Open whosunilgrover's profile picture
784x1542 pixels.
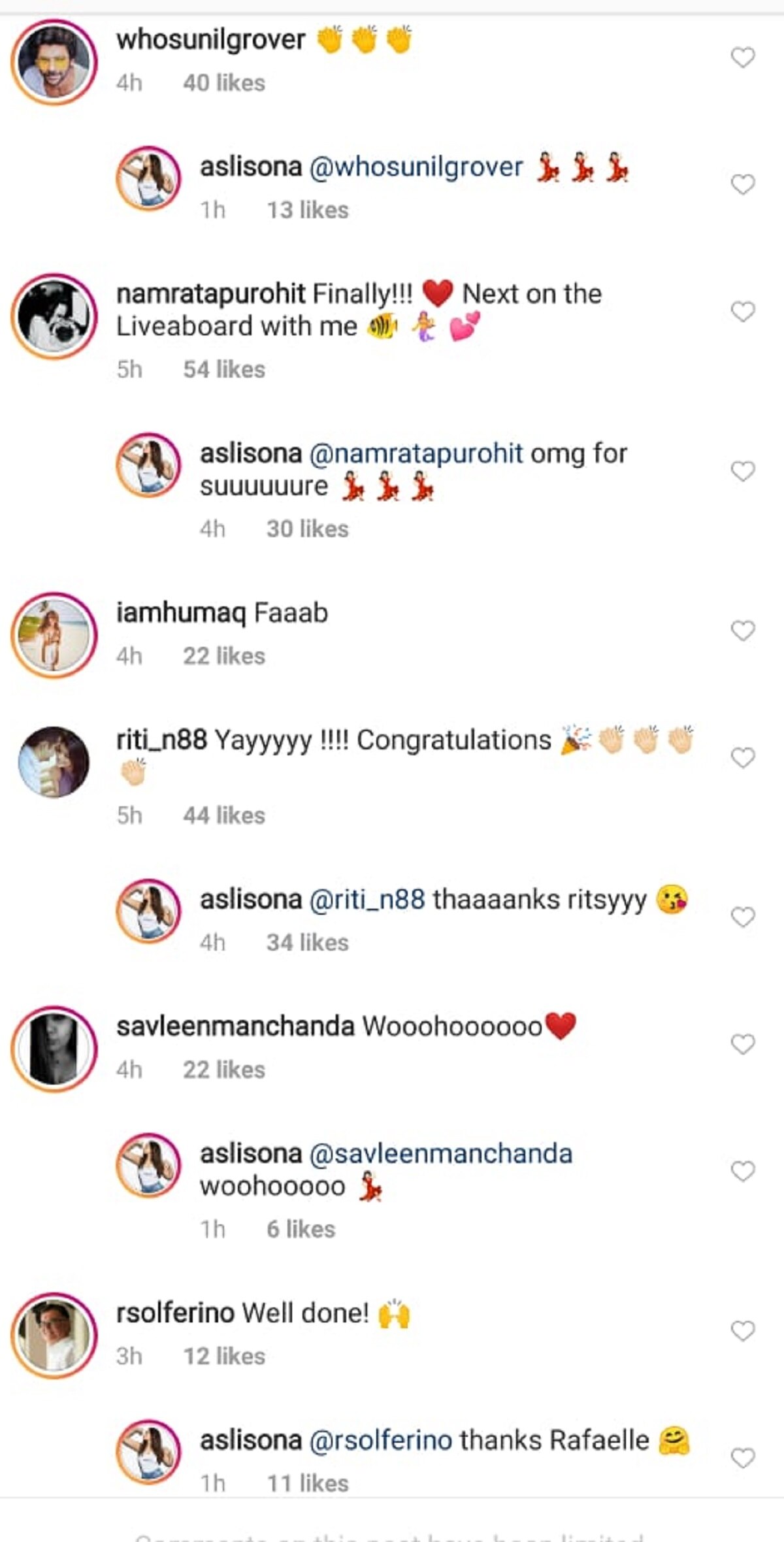[x=54, y=62]
